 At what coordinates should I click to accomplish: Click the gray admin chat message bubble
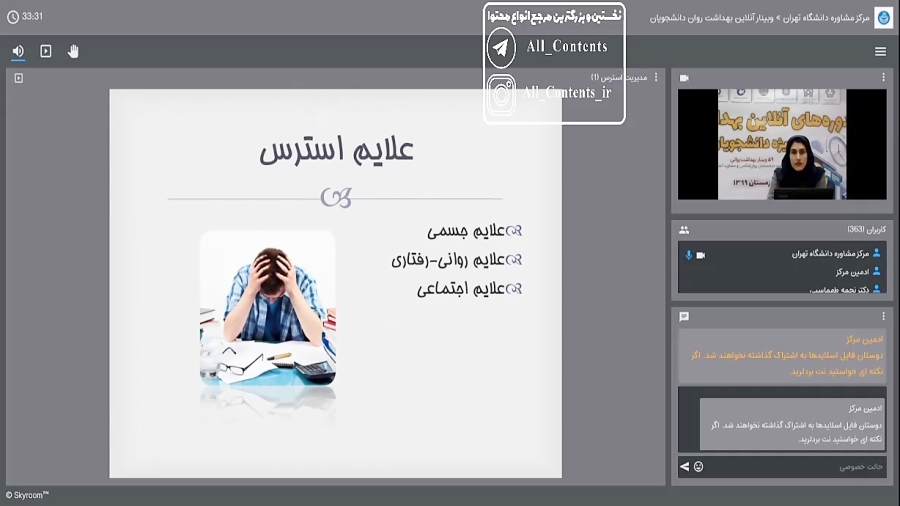click(x=792, y=425)
